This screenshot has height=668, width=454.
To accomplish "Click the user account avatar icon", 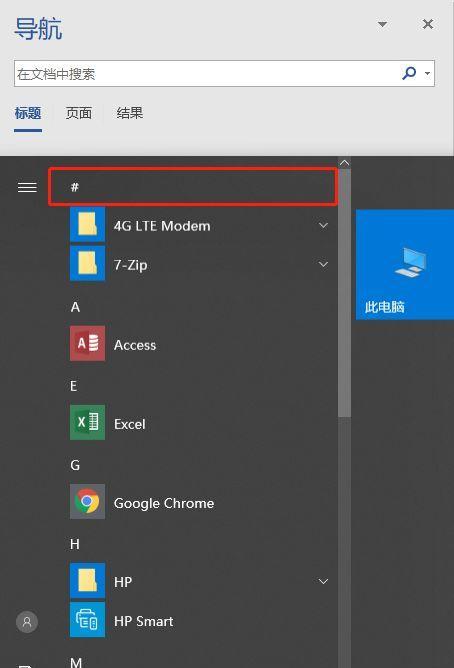I will (x=27, y=622).
